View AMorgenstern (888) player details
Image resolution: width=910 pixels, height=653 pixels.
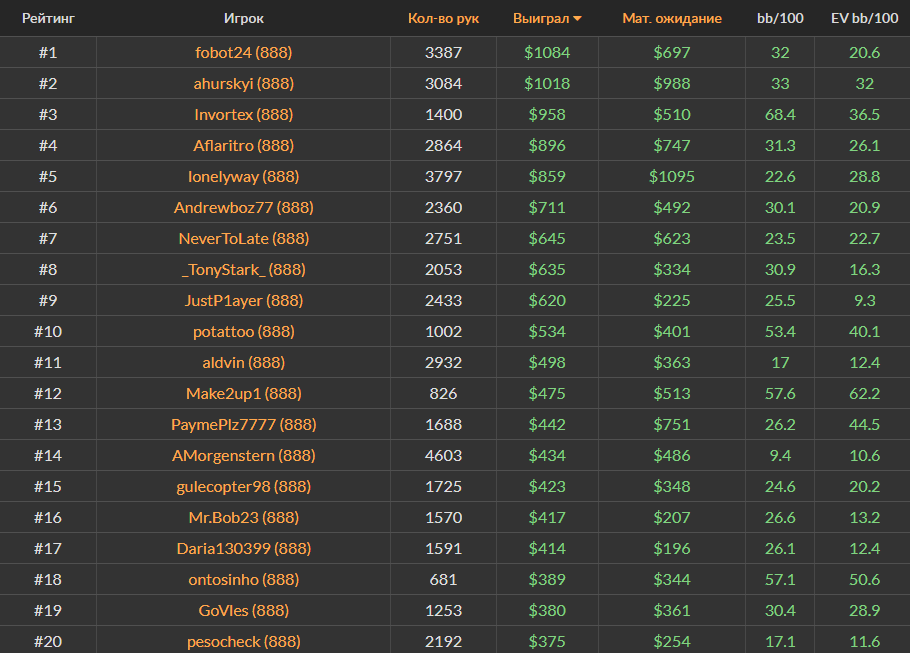243,455
